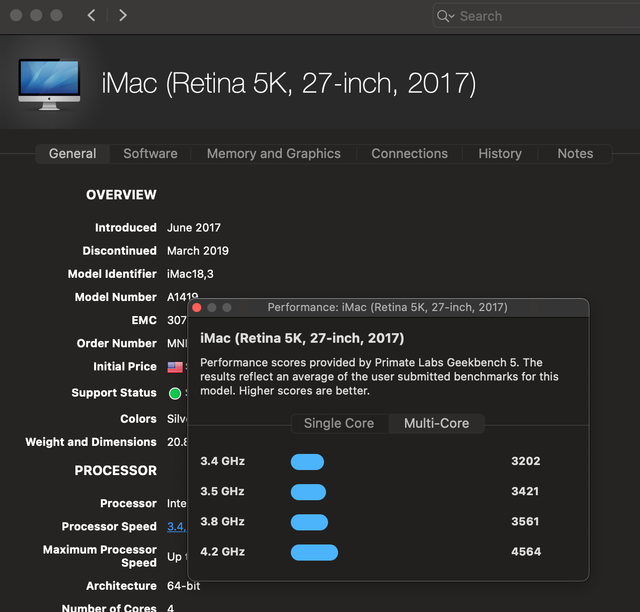Click the 3.4 GHz score bar
This screenshot has width=640, height=612.
(x=307, y=462)
